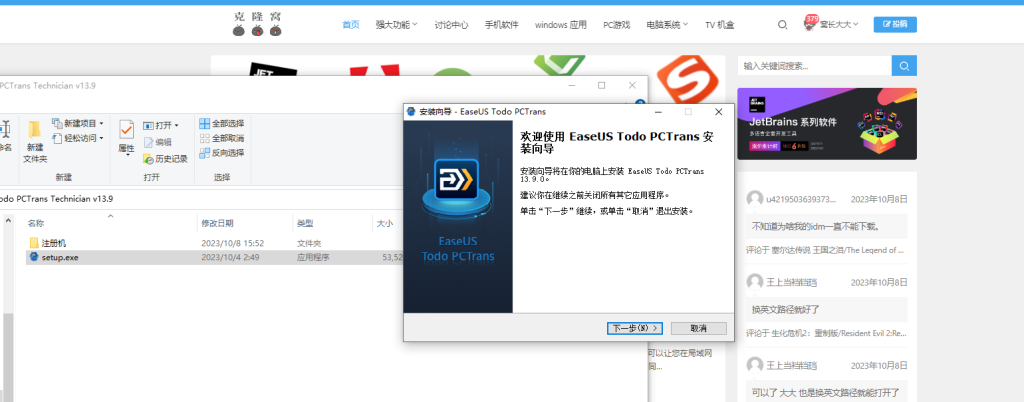Click the 应用程序 type cell for setup.exe

pos(313,257)
